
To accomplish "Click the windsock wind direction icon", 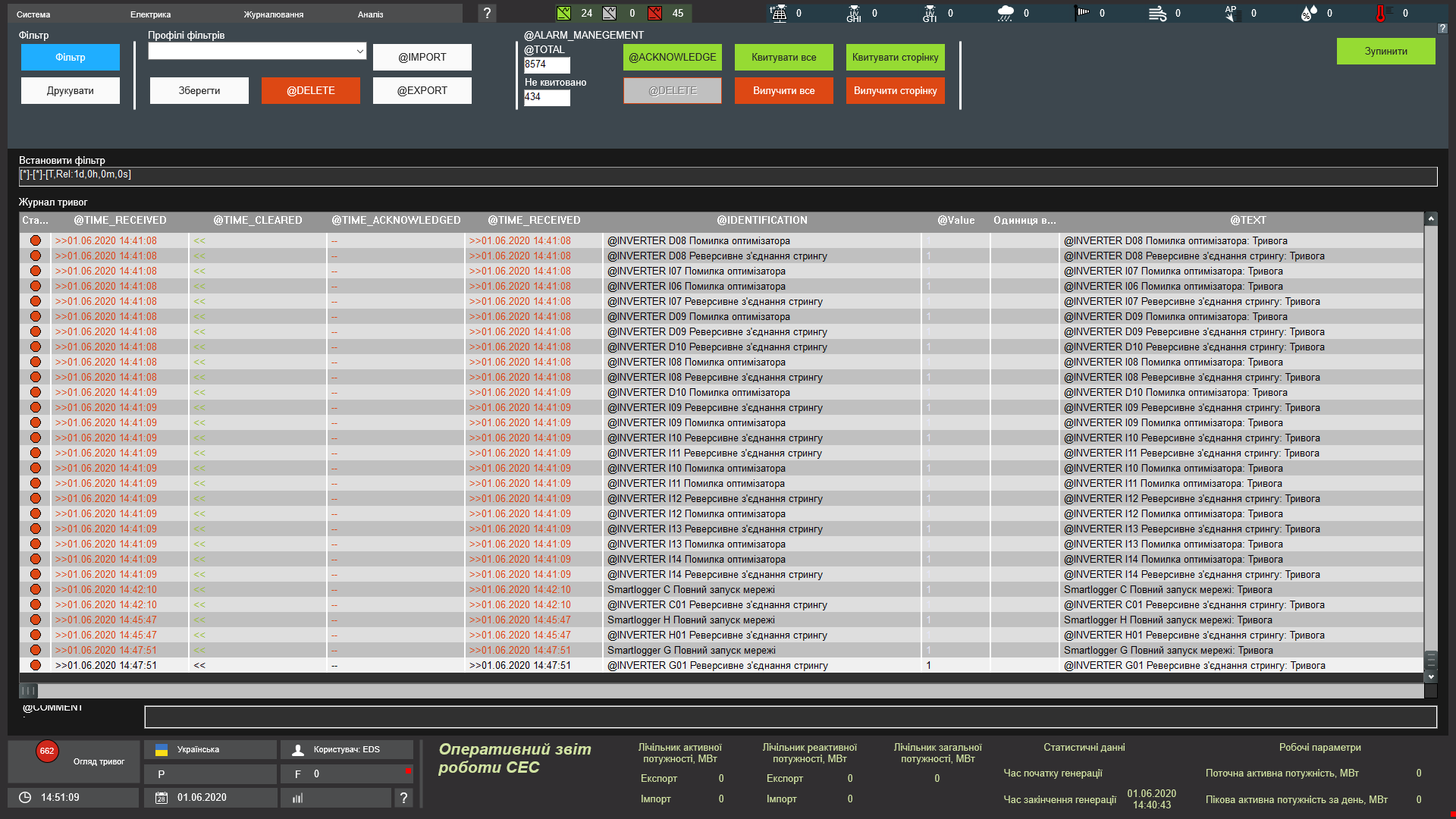I will [x=1082, y=13].
